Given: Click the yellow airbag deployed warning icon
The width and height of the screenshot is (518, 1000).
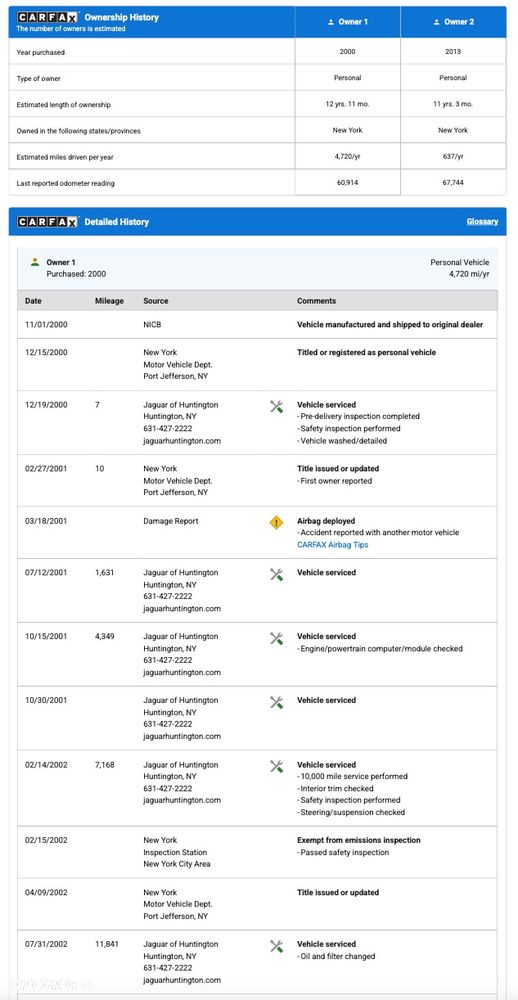Looking at the screenshot, I should [x=276, y=522].
